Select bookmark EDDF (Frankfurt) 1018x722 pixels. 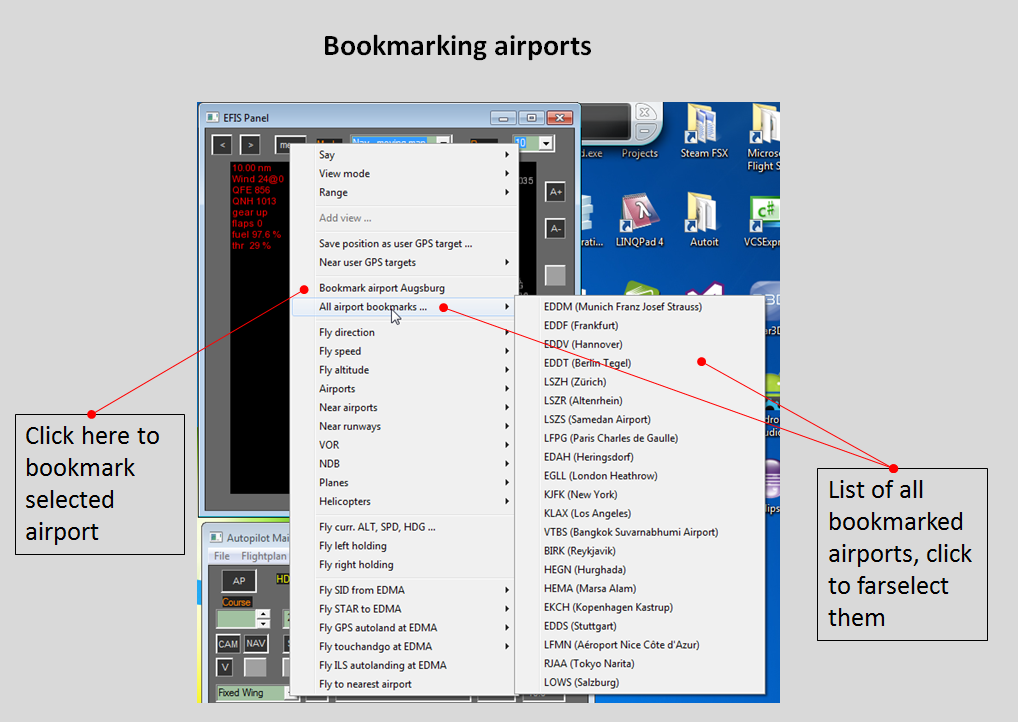[639, 325]
